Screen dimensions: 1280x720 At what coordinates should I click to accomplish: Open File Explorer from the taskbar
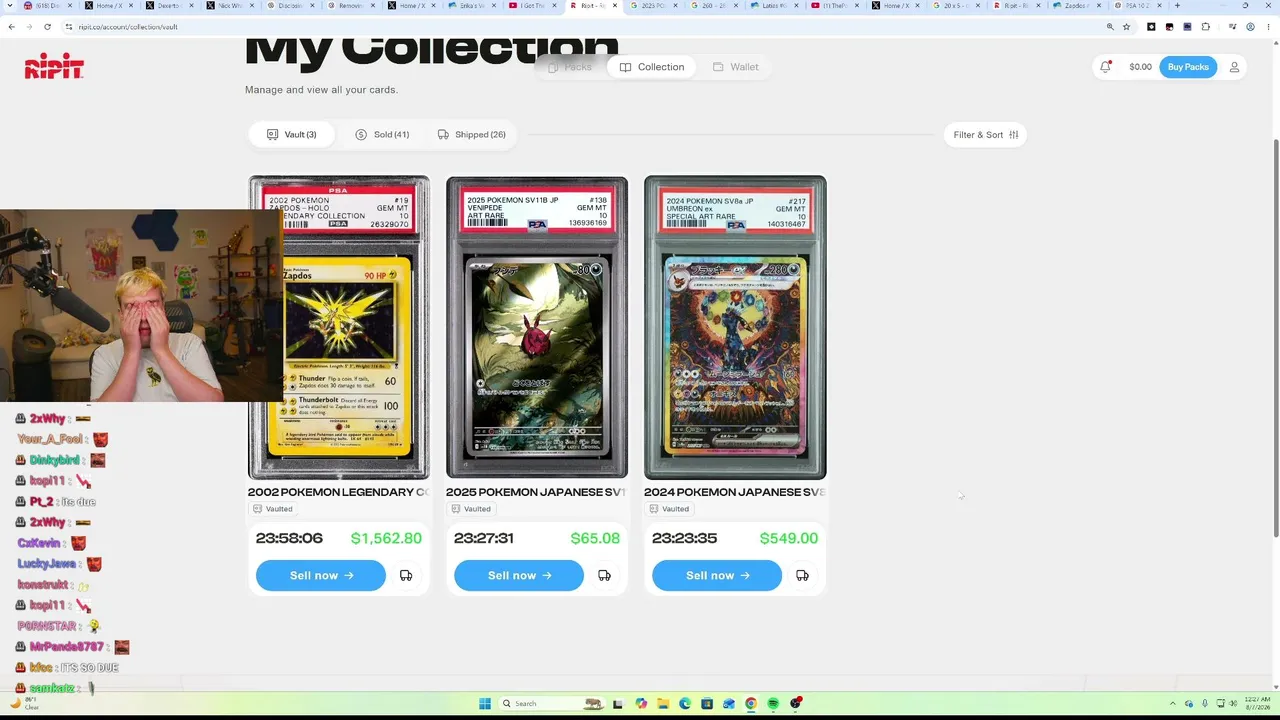(x=663, y=703)
